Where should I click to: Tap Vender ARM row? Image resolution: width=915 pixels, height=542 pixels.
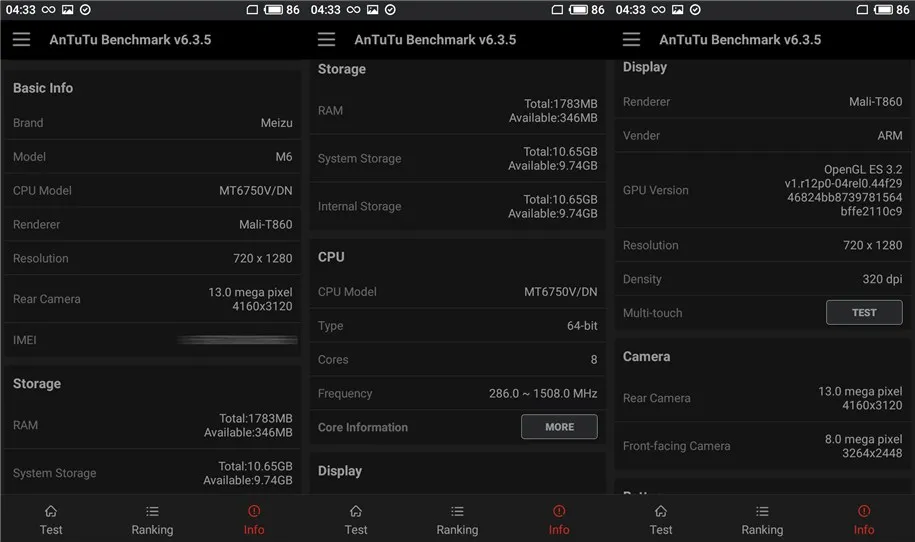(x=762, y=135)
